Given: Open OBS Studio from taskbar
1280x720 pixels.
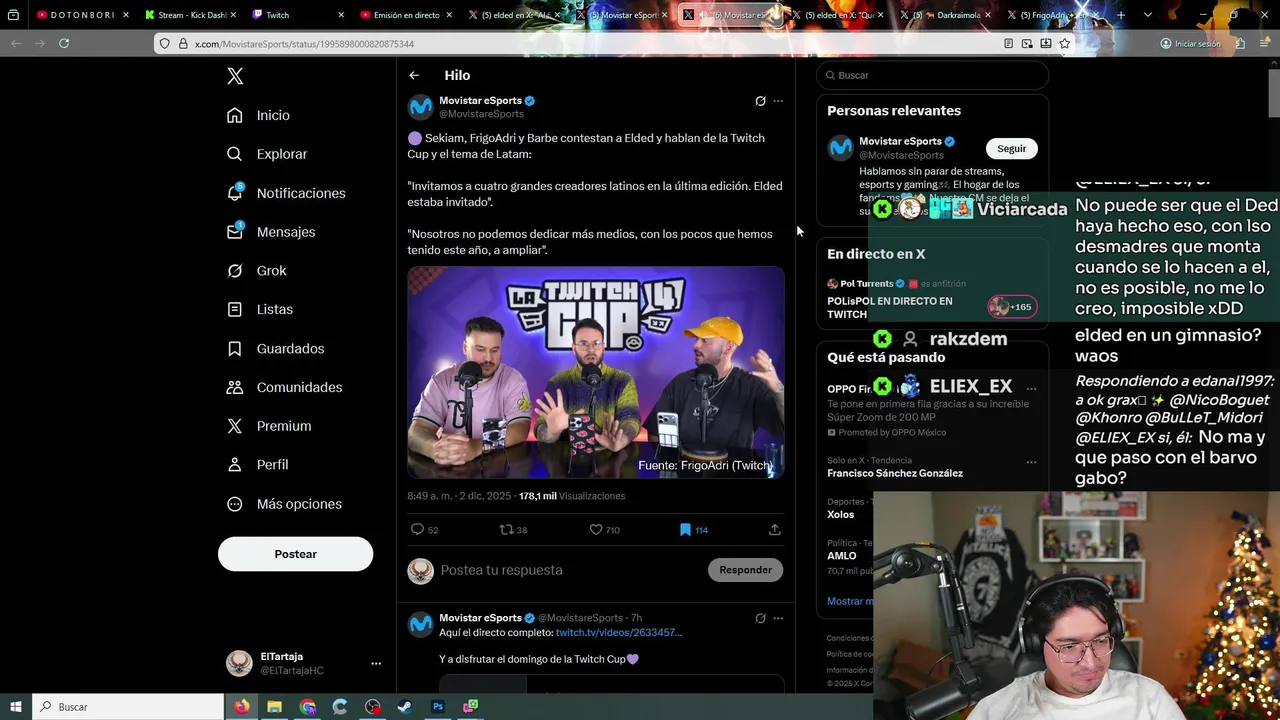Looking at the screenshot, I should (372, 707).
